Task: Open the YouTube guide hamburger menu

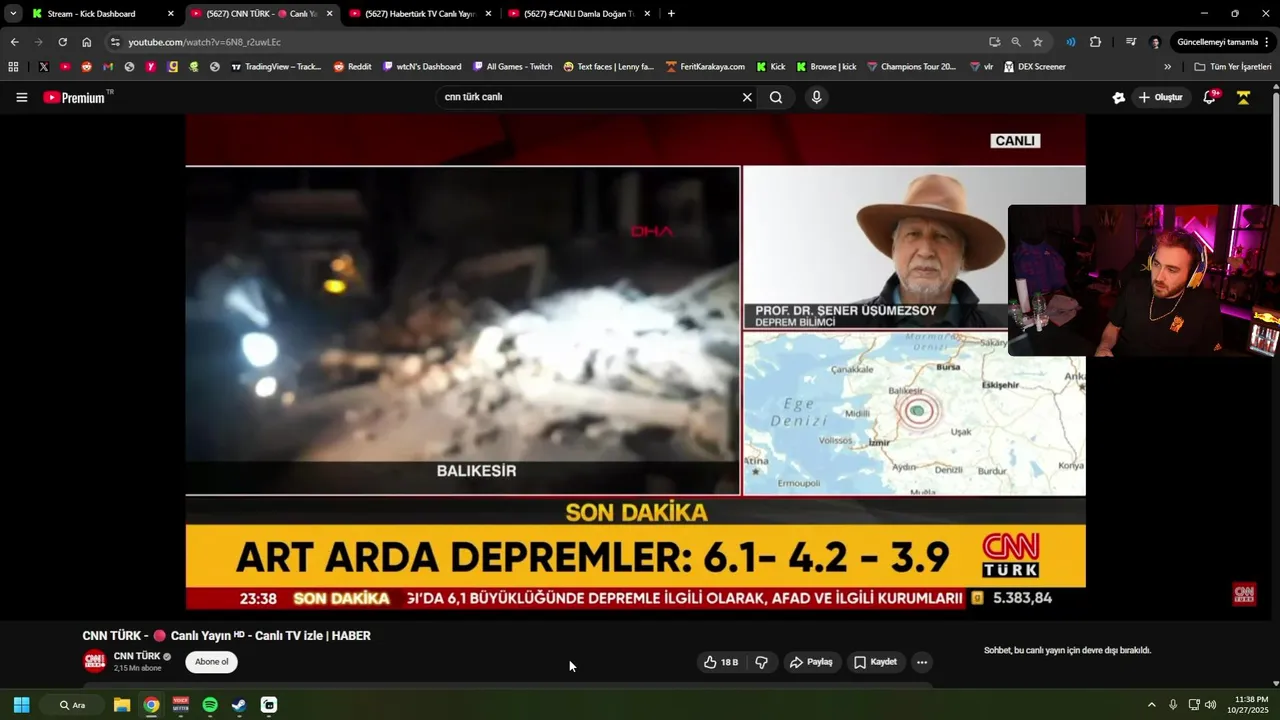Action: pyautogui.click(x=21, y=97)
